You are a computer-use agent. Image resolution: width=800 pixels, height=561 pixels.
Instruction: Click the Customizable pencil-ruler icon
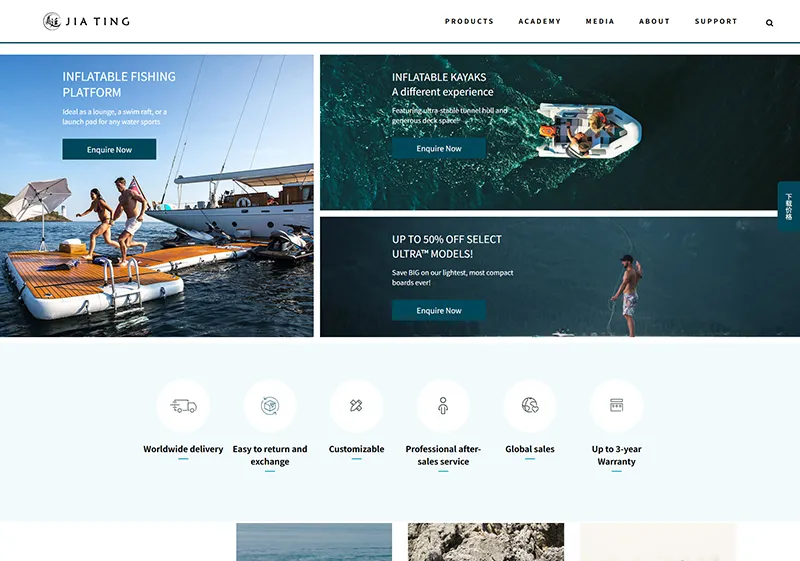tap(356, 406)
